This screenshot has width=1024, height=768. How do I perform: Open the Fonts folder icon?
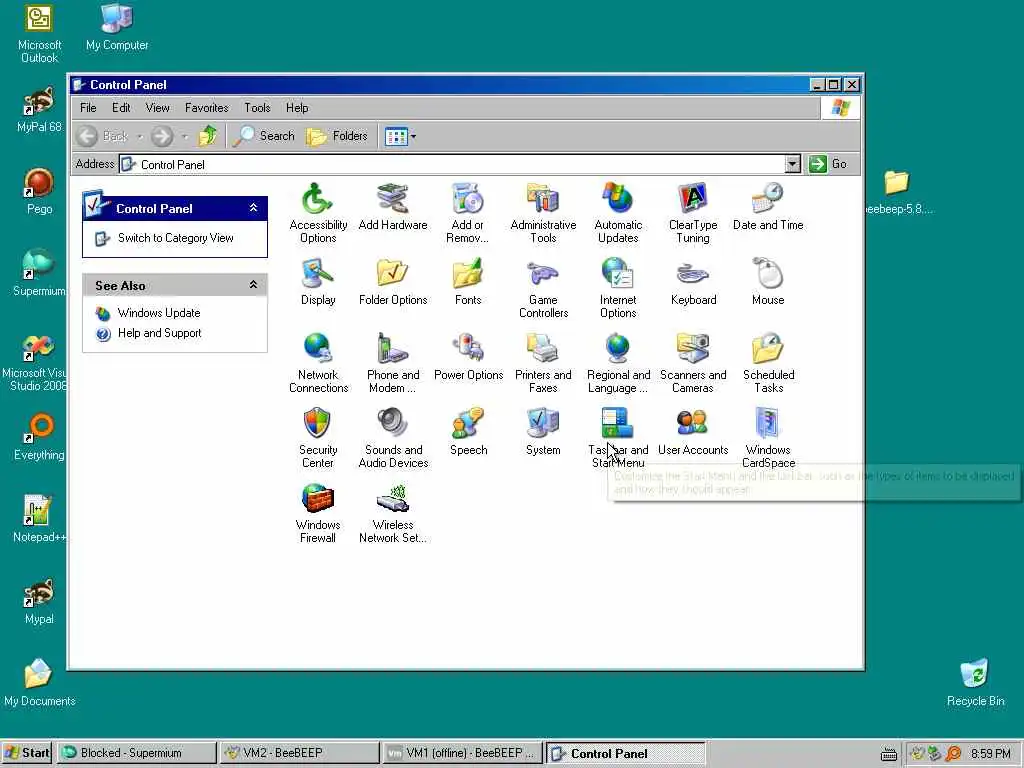tap(468, 281)
